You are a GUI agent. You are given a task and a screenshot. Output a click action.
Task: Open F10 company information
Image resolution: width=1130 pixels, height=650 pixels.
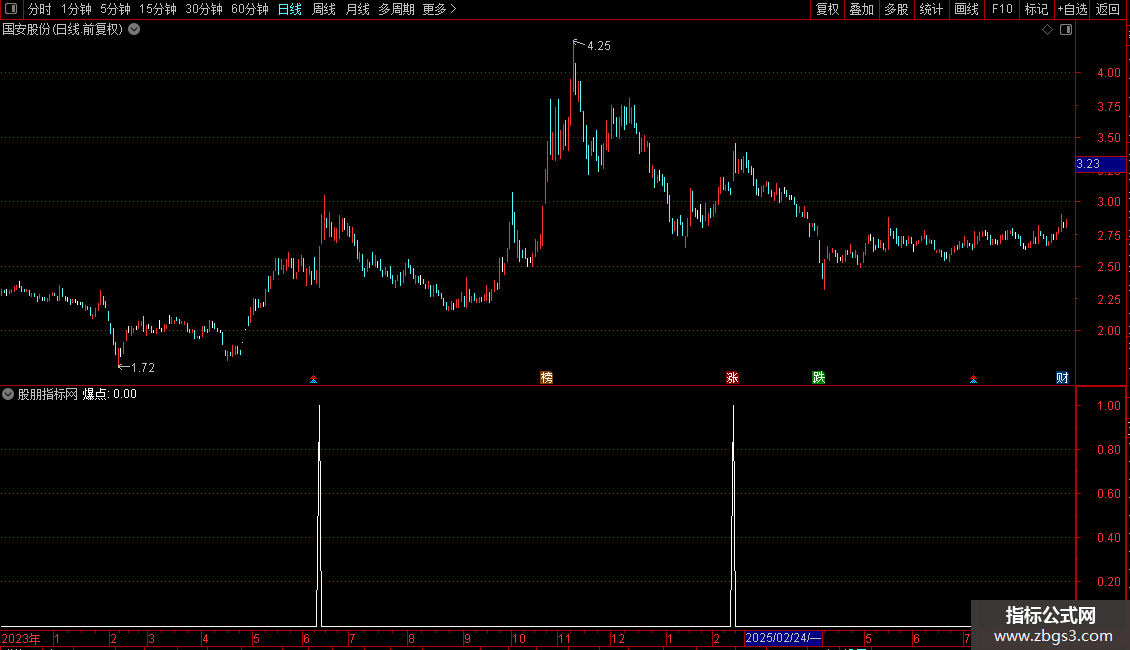click(x=1002, y=9)
